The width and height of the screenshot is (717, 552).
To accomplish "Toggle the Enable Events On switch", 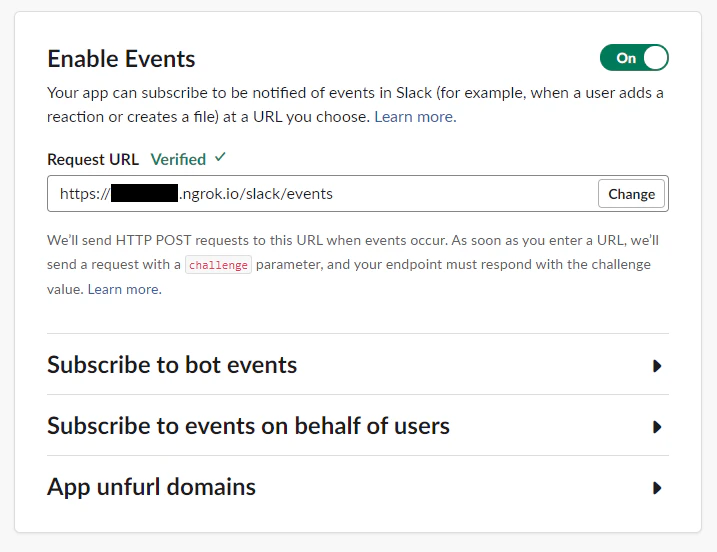I will click(634, 58).
